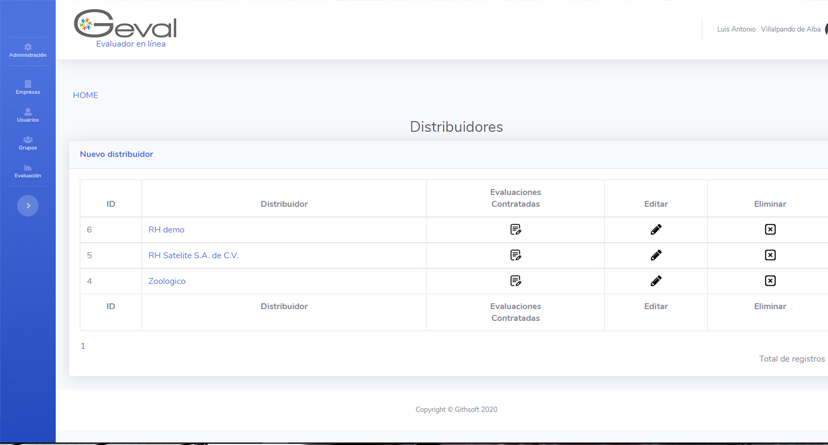Edit the Zoologico distributor
Screen dimensions: 828x445
pyautogui.click(x=656, y=281)
